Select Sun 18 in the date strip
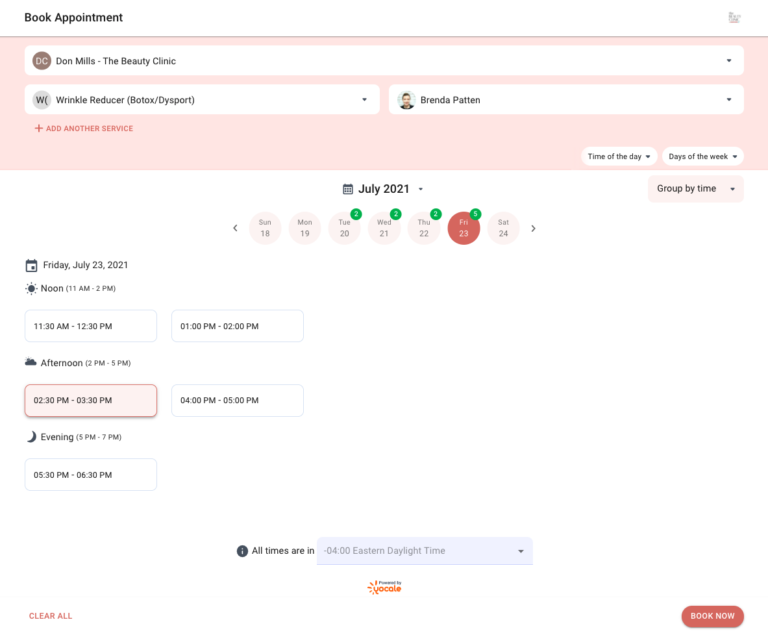The width and height of the screenshot is (768, 633). coord(265,228)
